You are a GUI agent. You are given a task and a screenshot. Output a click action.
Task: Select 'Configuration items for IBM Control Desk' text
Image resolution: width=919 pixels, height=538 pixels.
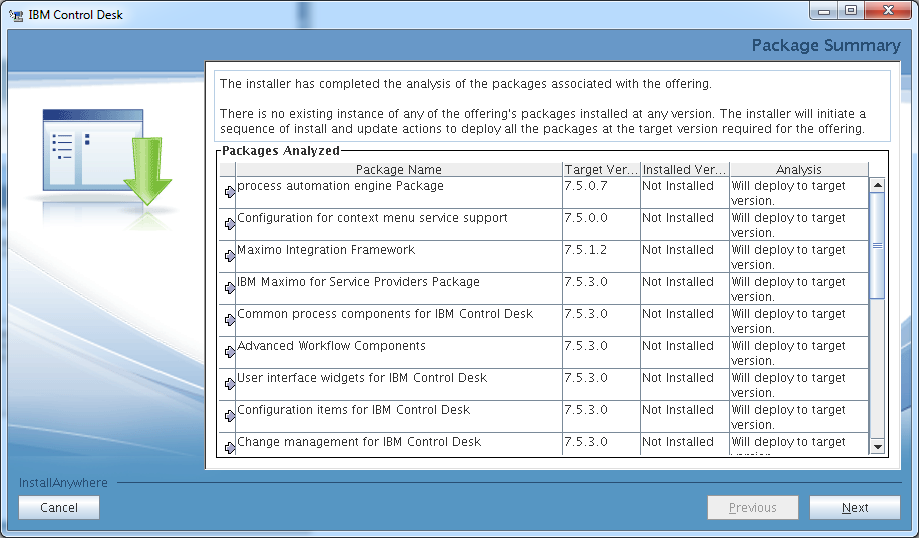tap(353, 410)
